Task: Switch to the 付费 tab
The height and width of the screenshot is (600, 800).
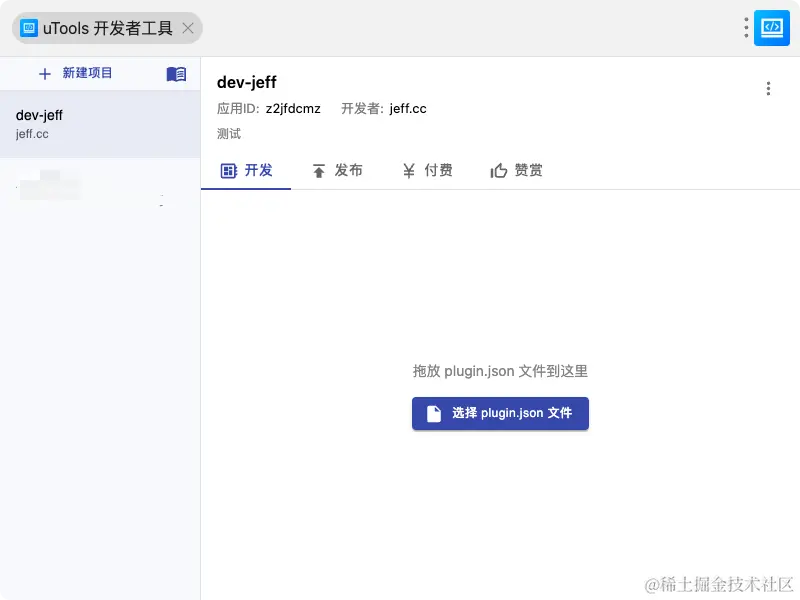Action: tap(427, 170)
